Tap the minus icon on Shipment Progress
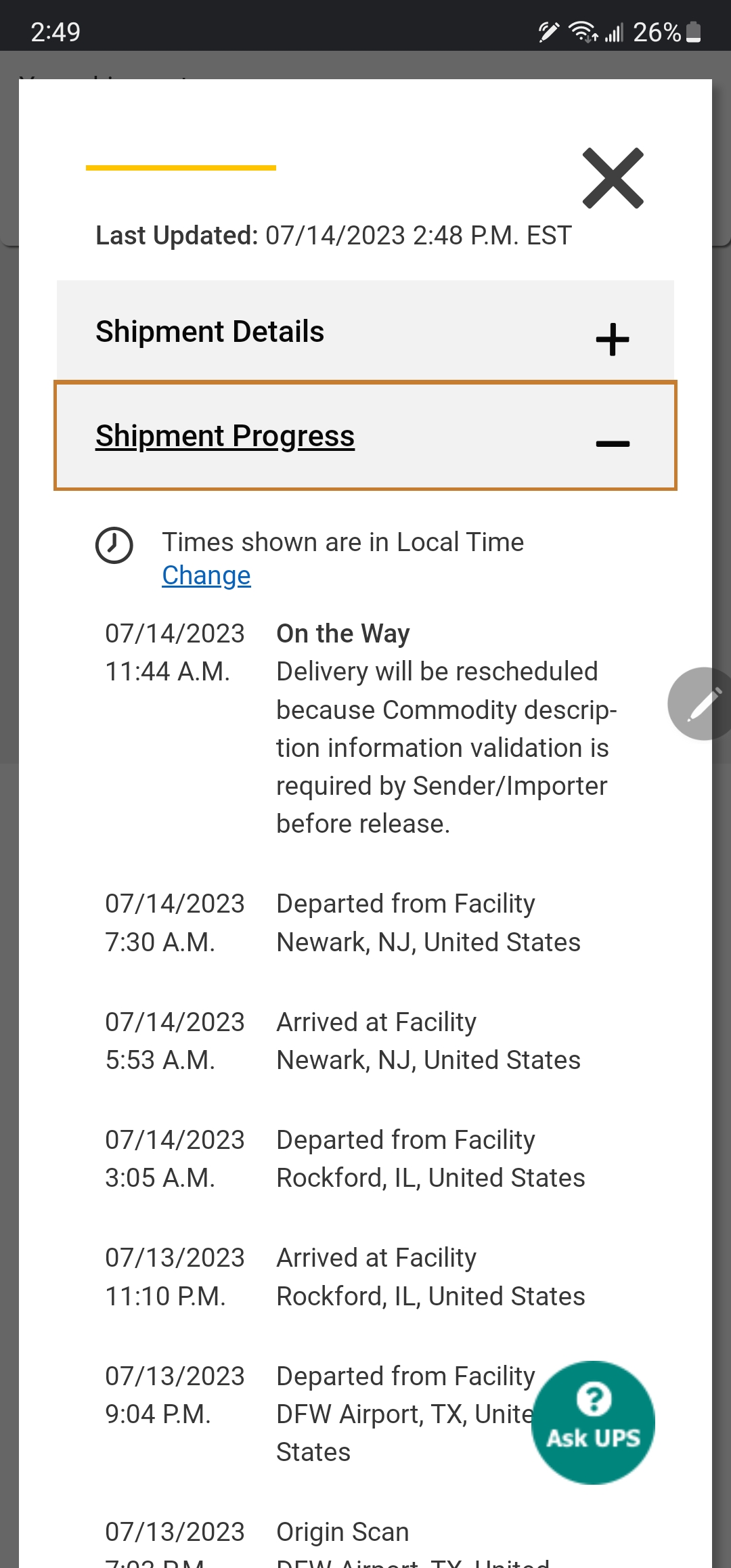731x1568 pixels. [613, 443]
